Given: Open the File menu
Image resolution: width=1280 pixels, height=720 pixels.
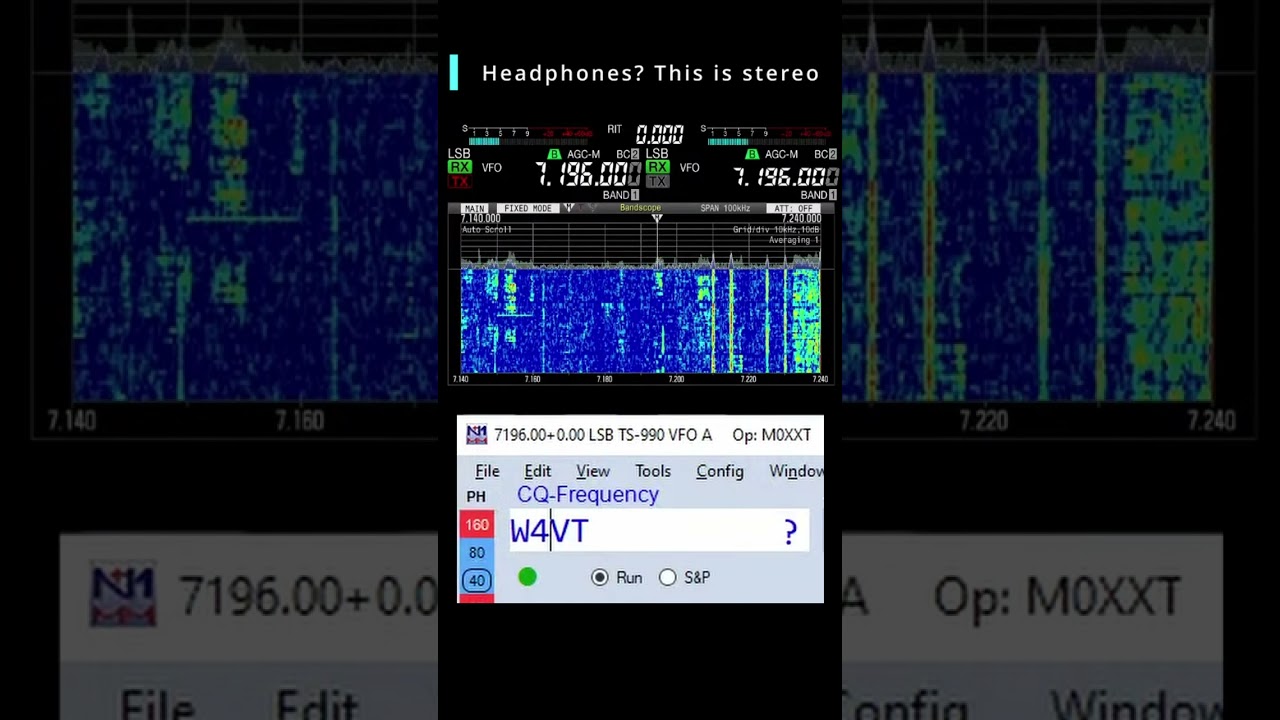Looking at the screenshot, I should pyautogui.click(x=487, y=471).
